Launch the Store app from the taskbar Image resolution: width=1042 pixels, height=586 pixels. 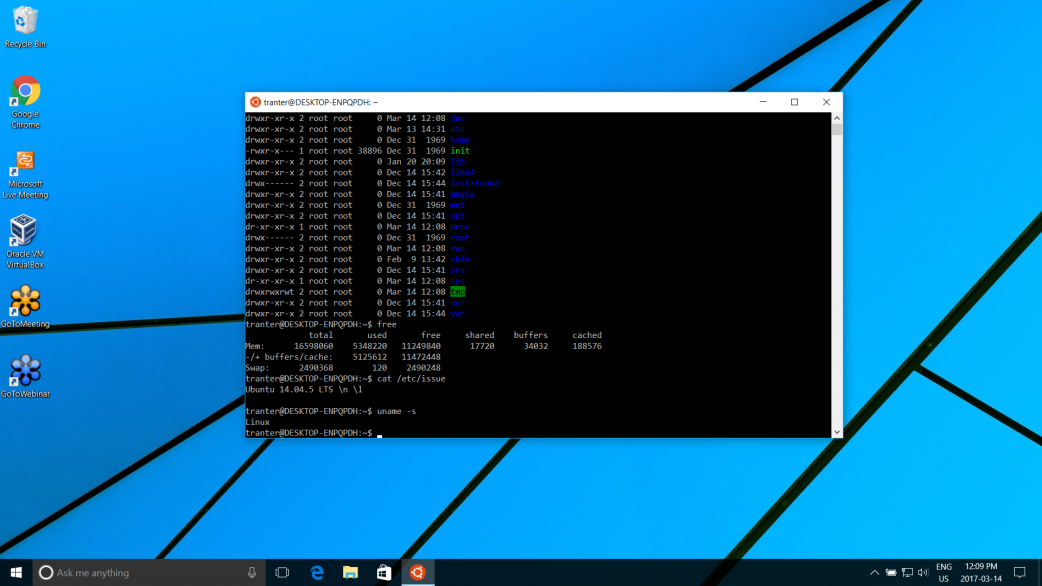[x=384, y=573]
